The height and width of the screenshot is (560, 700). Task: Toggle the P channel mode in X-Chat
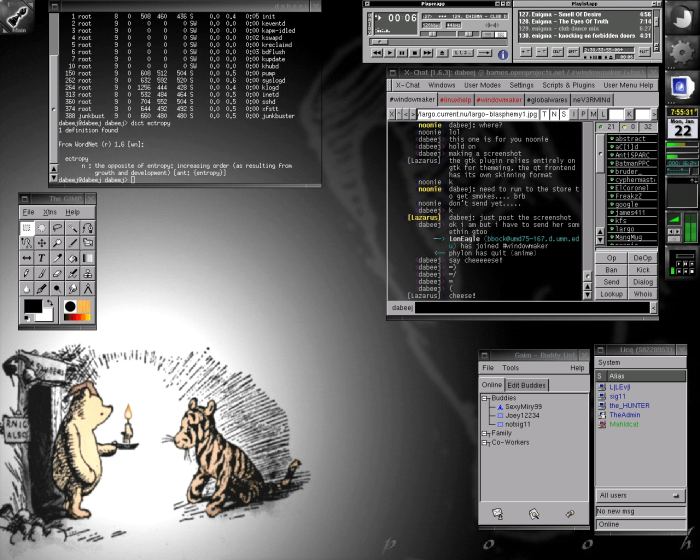pyautogui.click(x=583, y=114)
